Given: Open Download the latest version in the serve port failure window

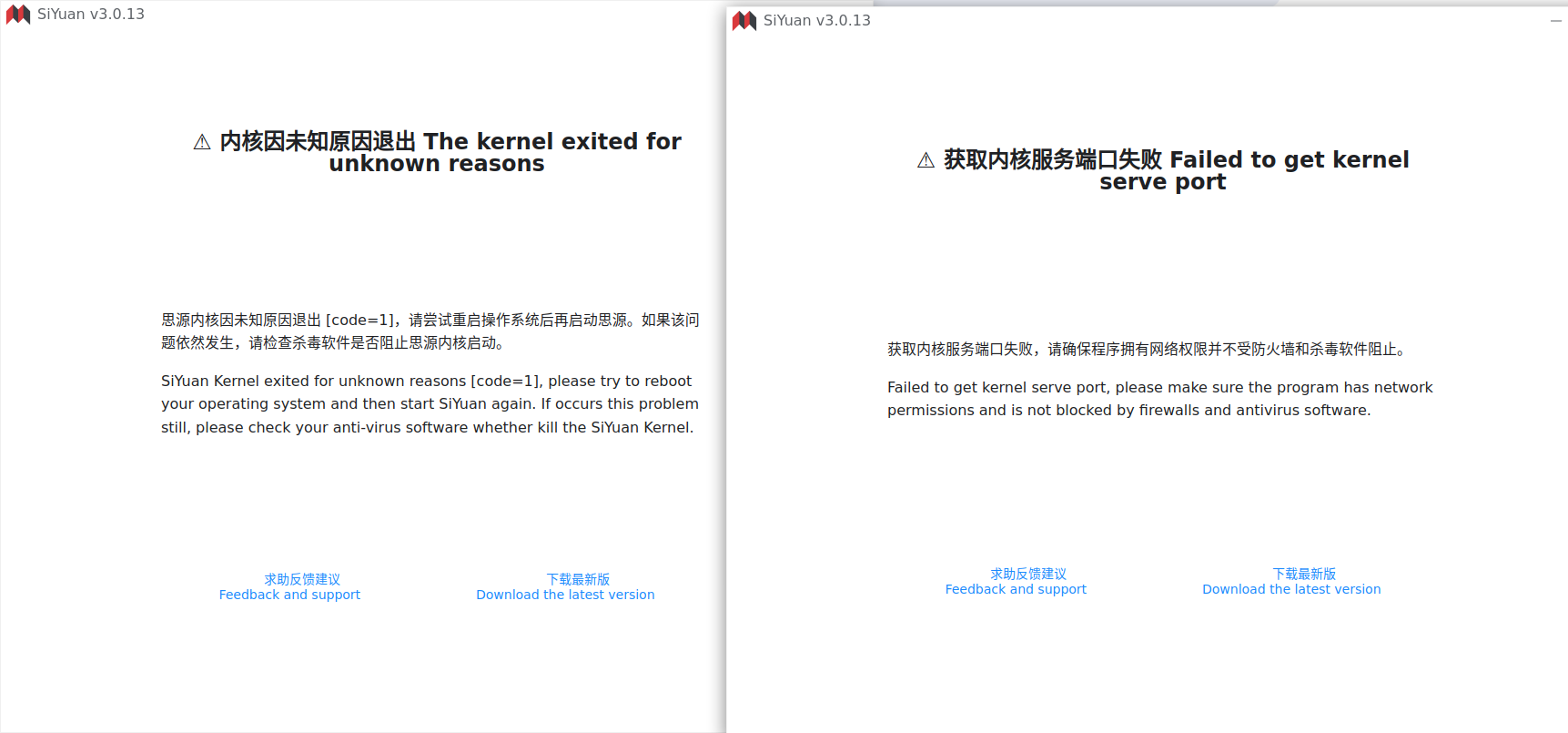Looking at the screenshot, I should tap(1291, 582).
